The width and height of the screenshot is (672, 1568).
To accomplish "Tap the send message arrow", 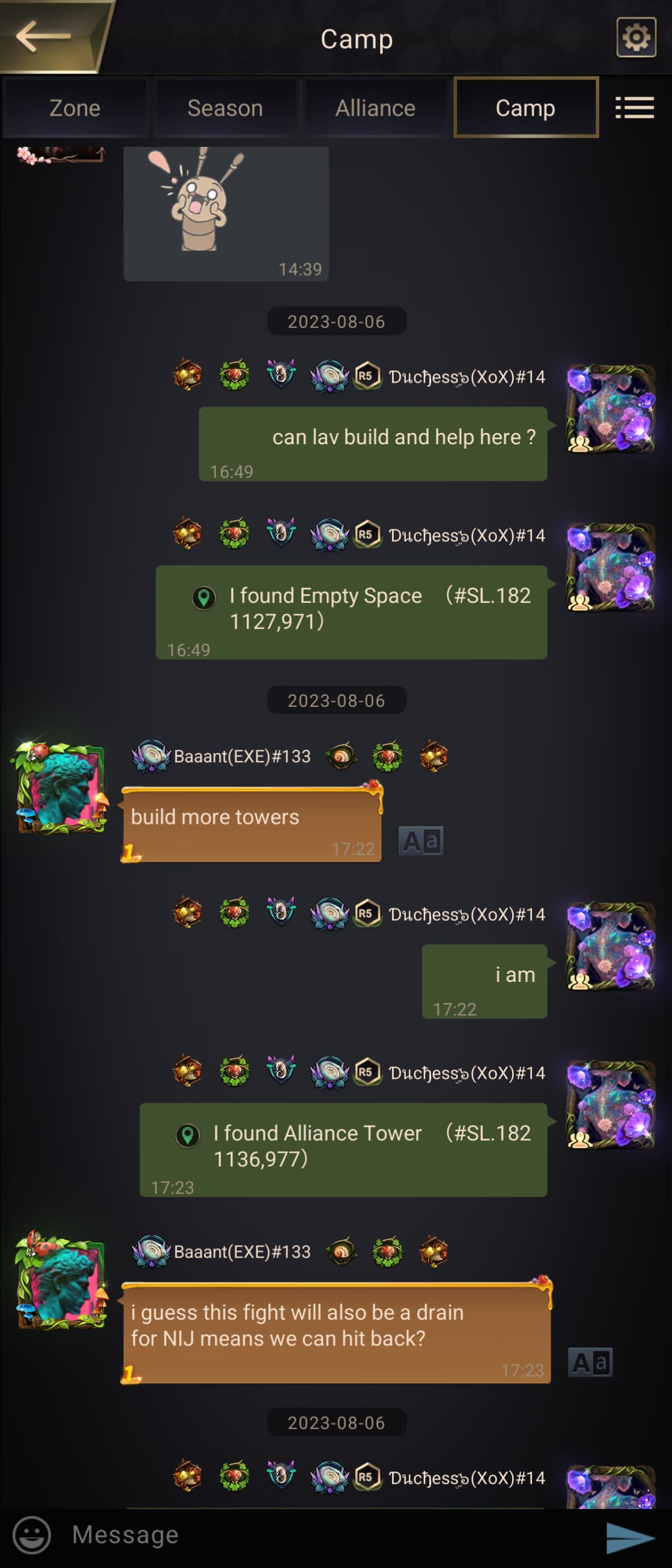I will (x=630, y=1537).
